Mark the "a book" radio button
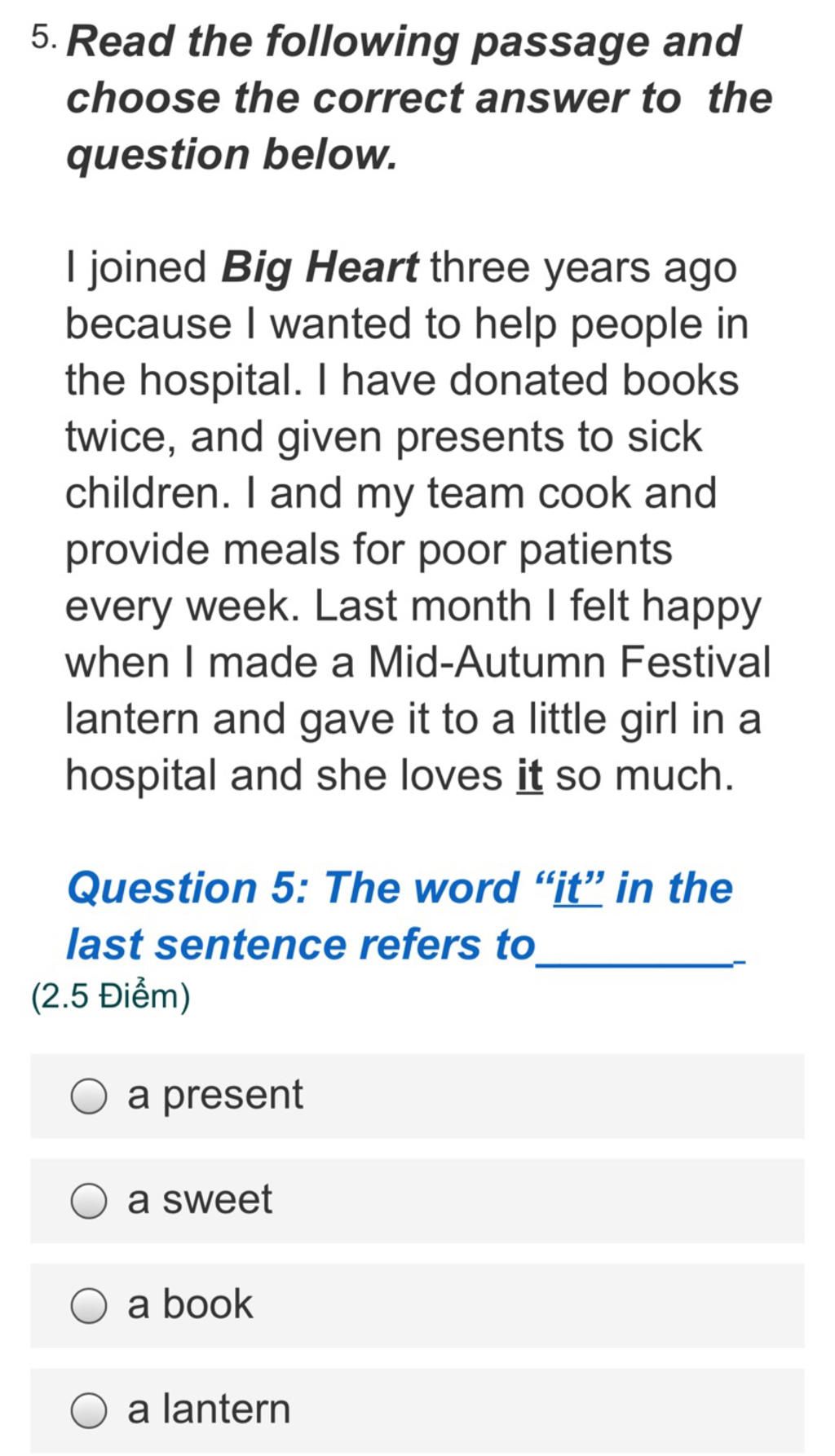Screen dimensions: 835x1456 click(x=88, y=1305)
